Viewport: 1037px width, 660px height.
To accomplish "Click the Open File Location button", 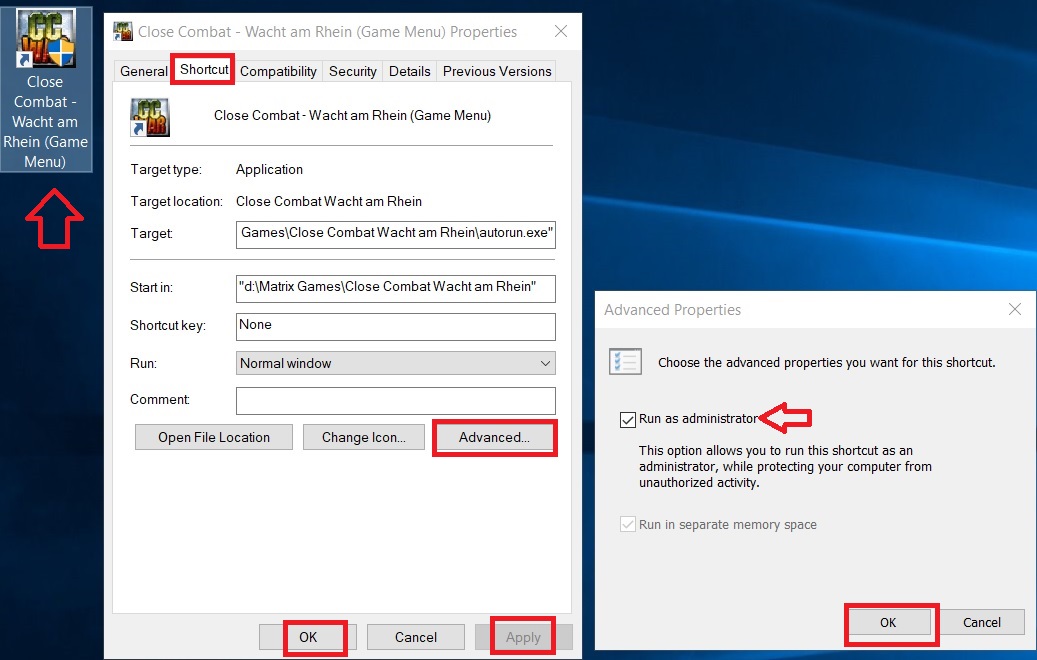I will [214, 437].
